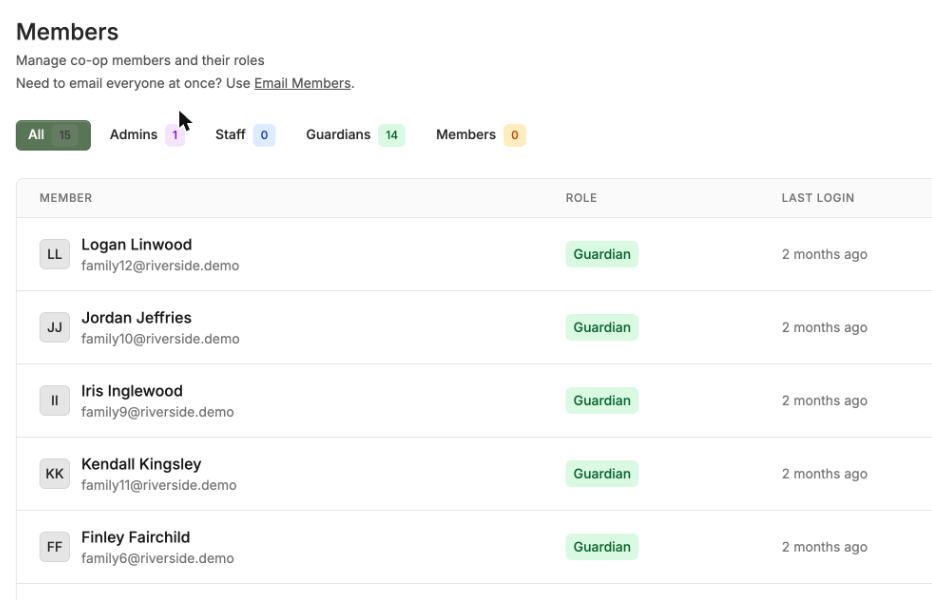Click Iris Inglewood's last login time

click(824, 401)
